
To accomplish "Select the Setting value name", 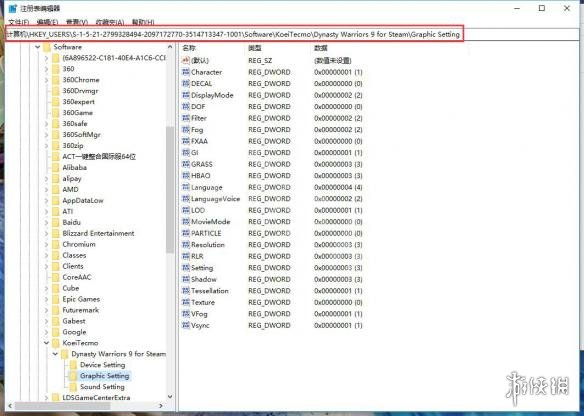I will click(x=202, y=268).
